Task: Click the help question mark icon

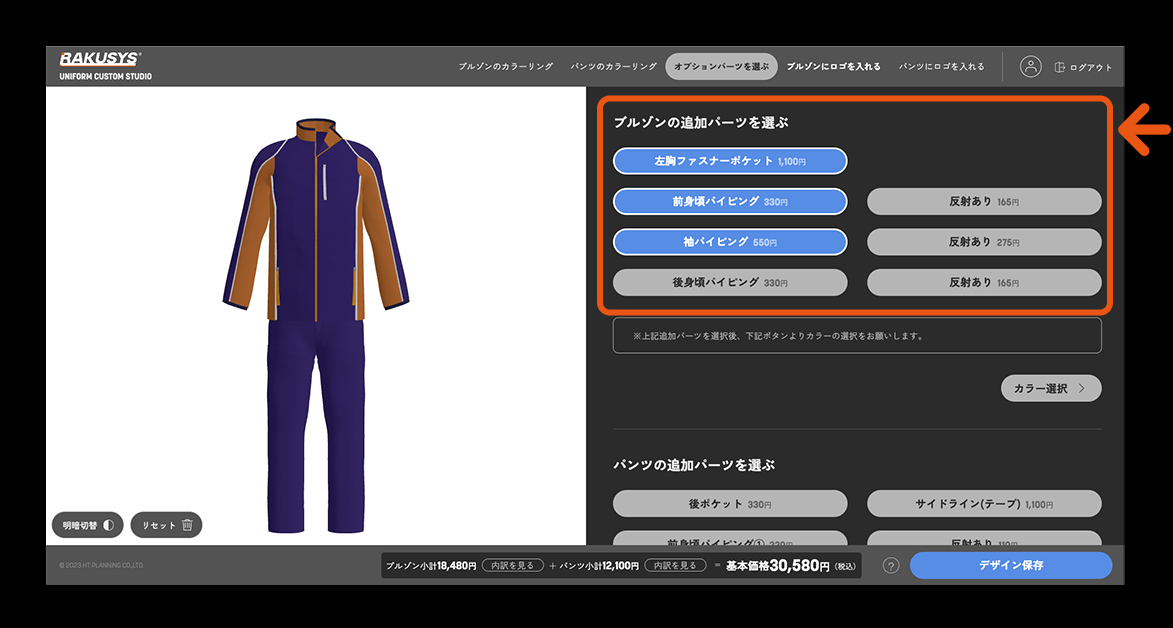Action: [x=891, y=566]
